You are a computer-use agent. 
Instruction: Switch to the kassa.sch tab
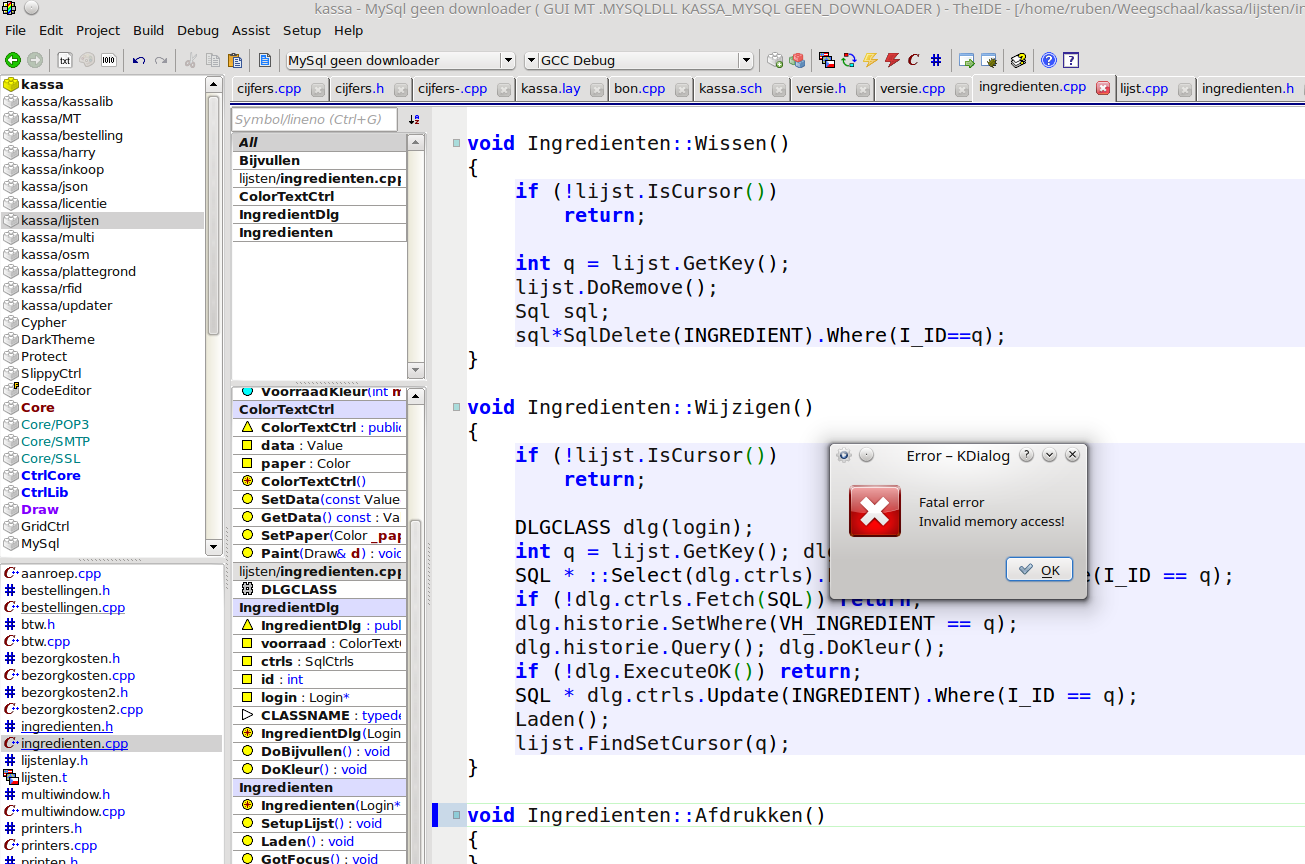point(730,88)
